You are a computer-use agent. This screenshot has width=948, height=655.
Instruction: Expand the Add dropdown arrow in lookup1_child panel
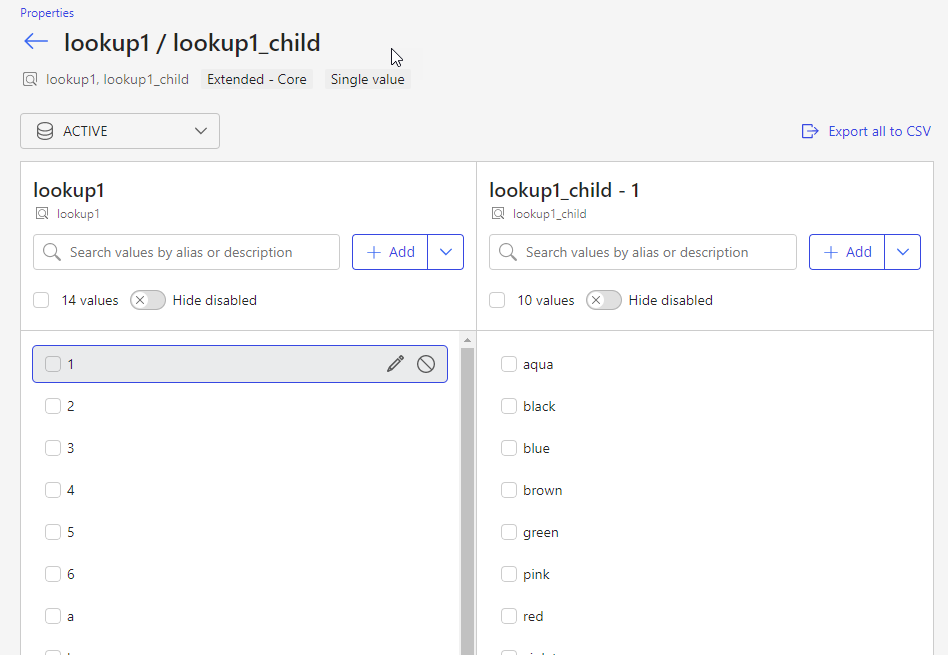pyautogui.click(x=902, y=252)
